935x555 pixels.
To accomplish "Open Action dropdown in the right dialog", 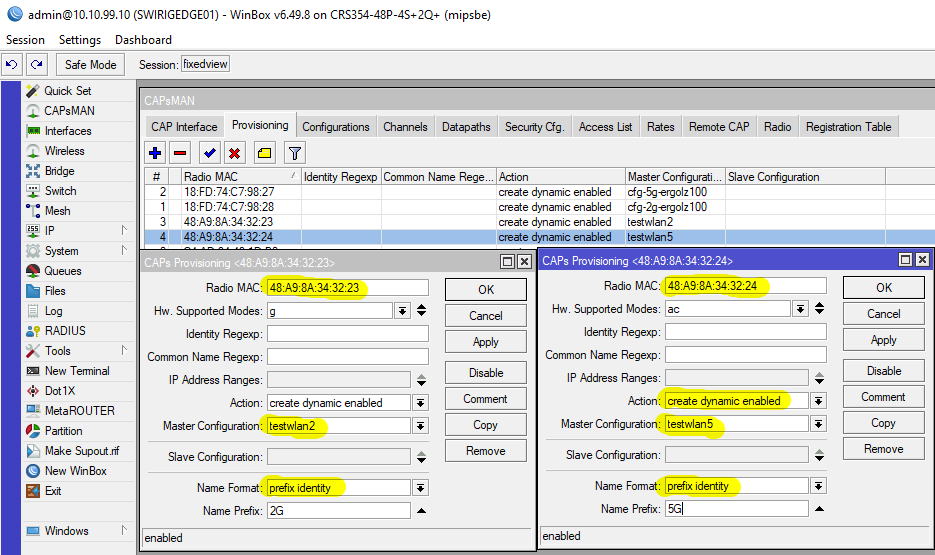I will coord(818,401).
